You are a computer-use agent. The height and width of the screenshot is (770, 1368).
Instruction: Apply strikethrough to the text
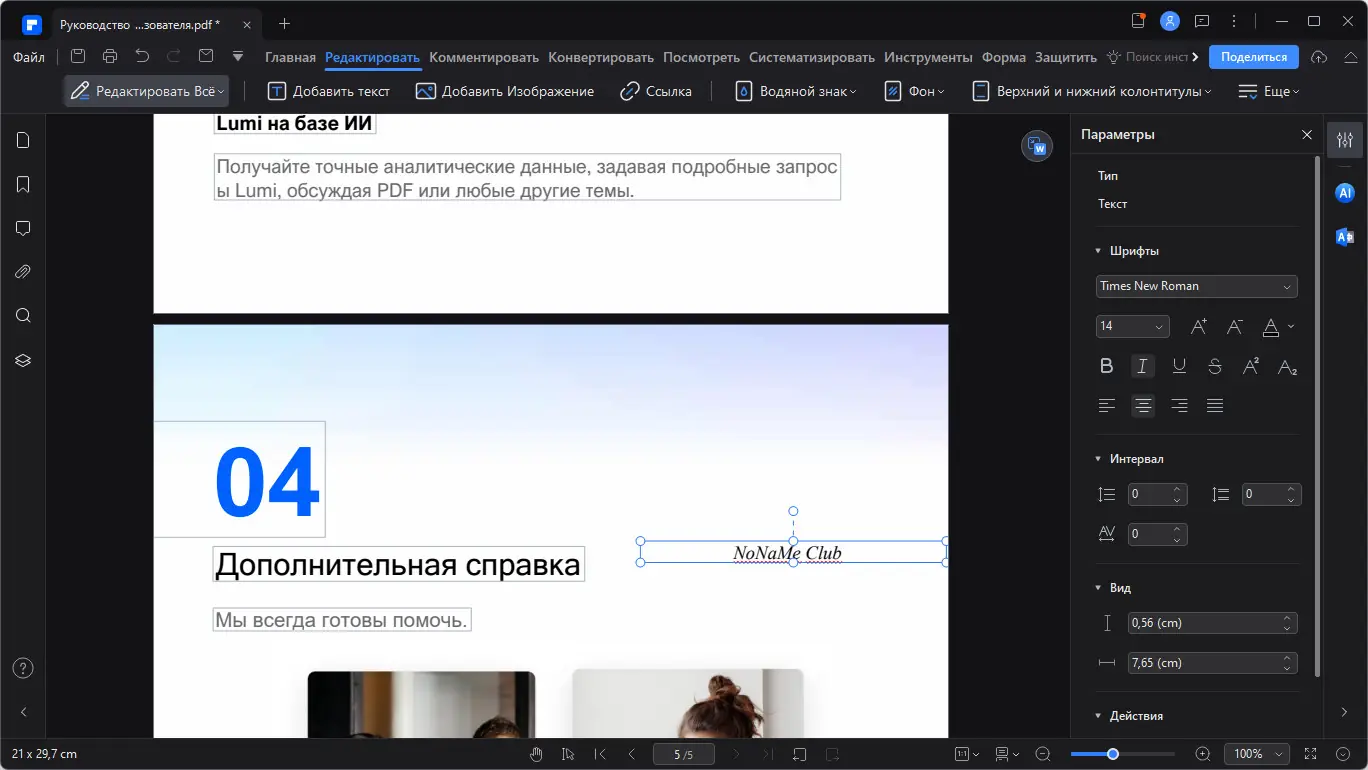(x=1214, y=365)
